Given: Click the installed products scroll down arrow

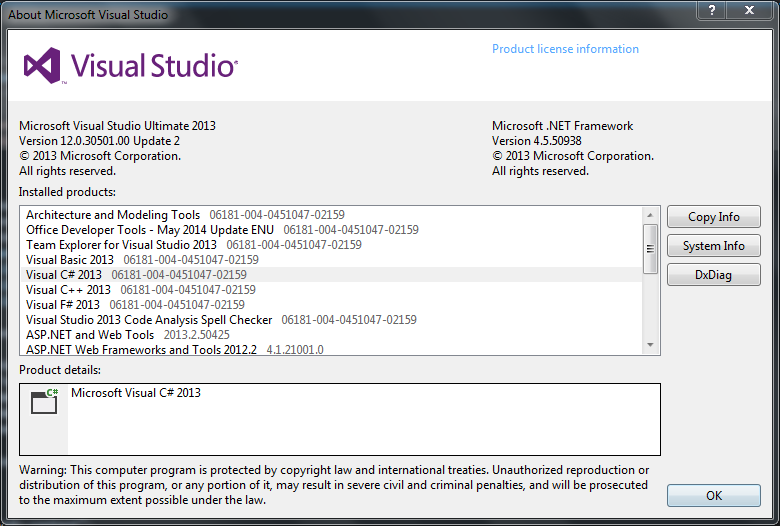Looking at the screenshot, I should tap(650, 345).
